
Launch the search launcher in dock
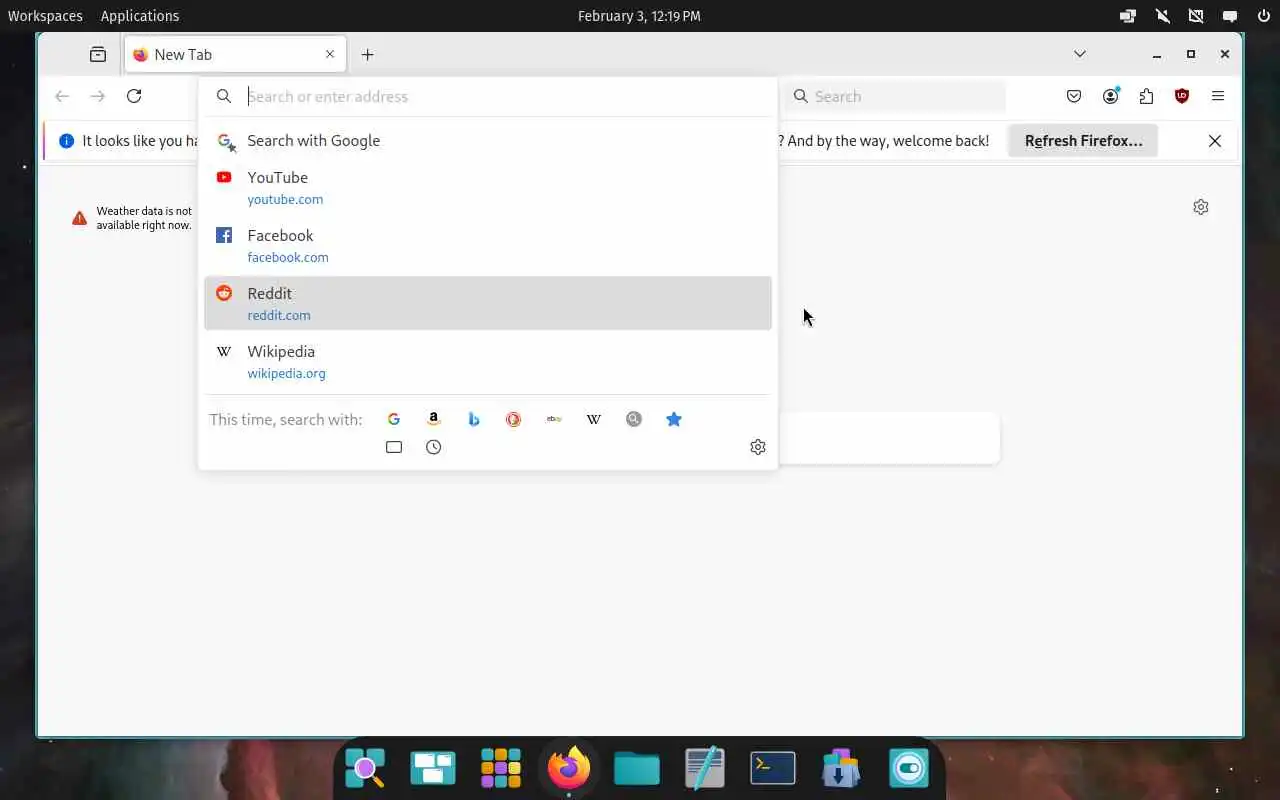365,768
